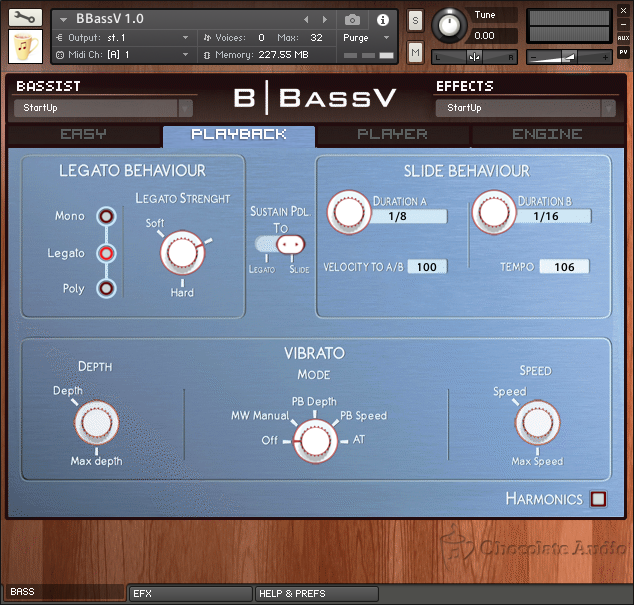Open the instrument name dropdown arrow
This screenshot has width=634, height=605.
pyautogui.click(x=63, y=19)
